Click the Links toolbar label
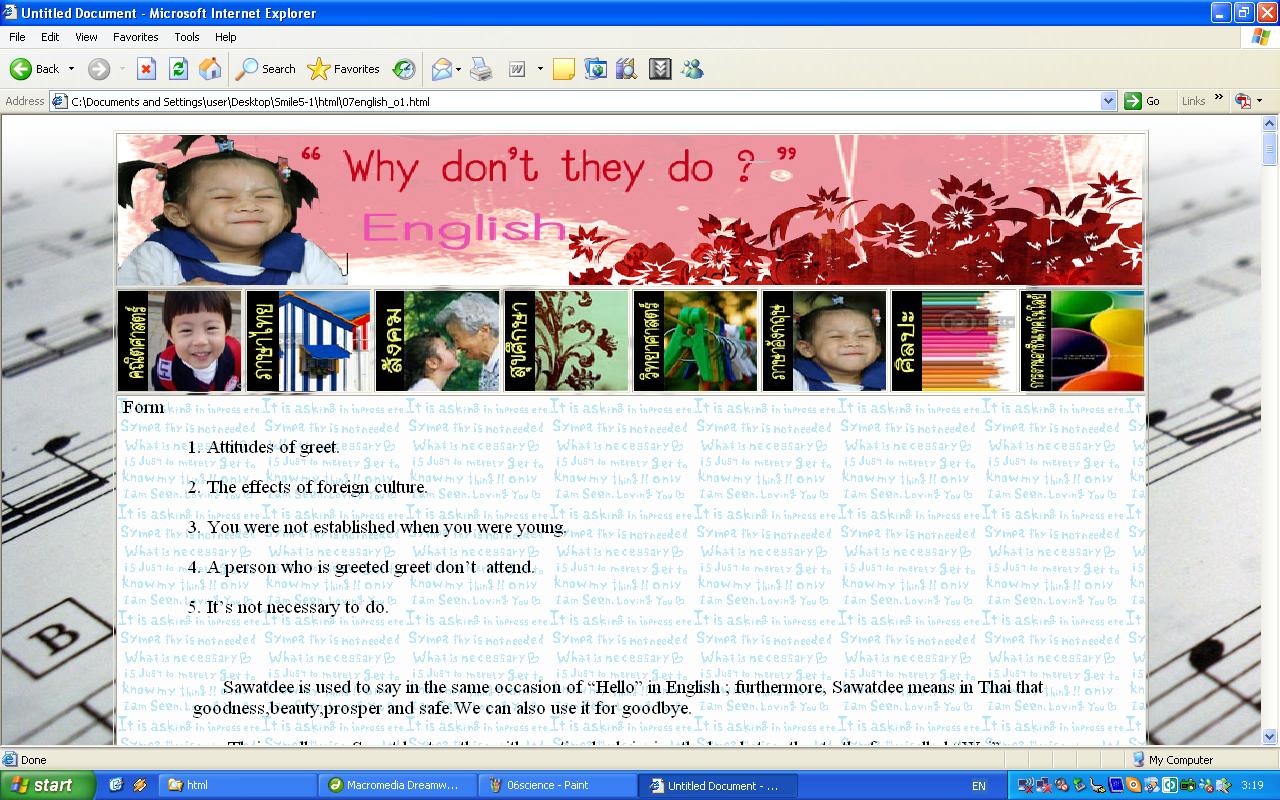This screenshot has height=800, width=1280. pos(1193,101)
